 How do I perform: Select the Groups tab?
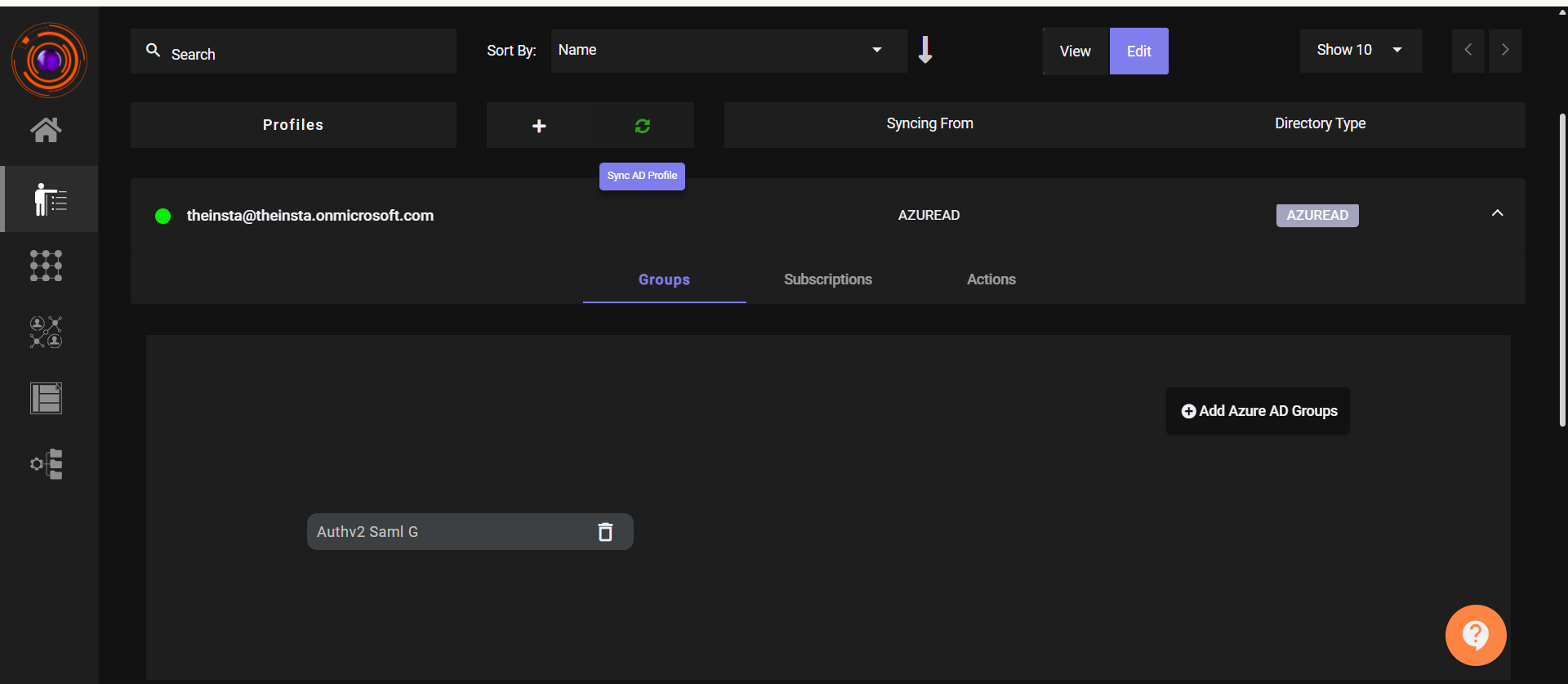pyautogui.click(x=664, y=280)
